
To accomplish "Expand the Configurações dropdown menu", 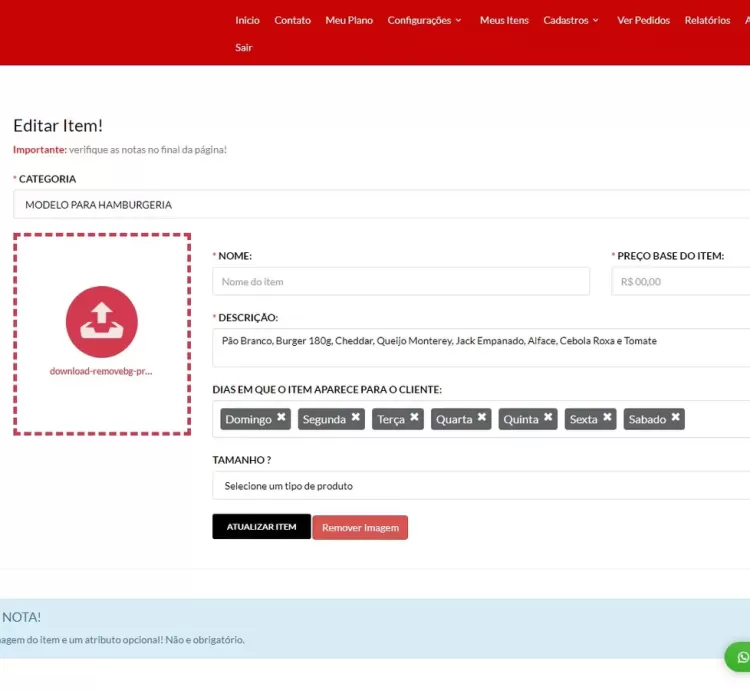I will coord(424,20).
